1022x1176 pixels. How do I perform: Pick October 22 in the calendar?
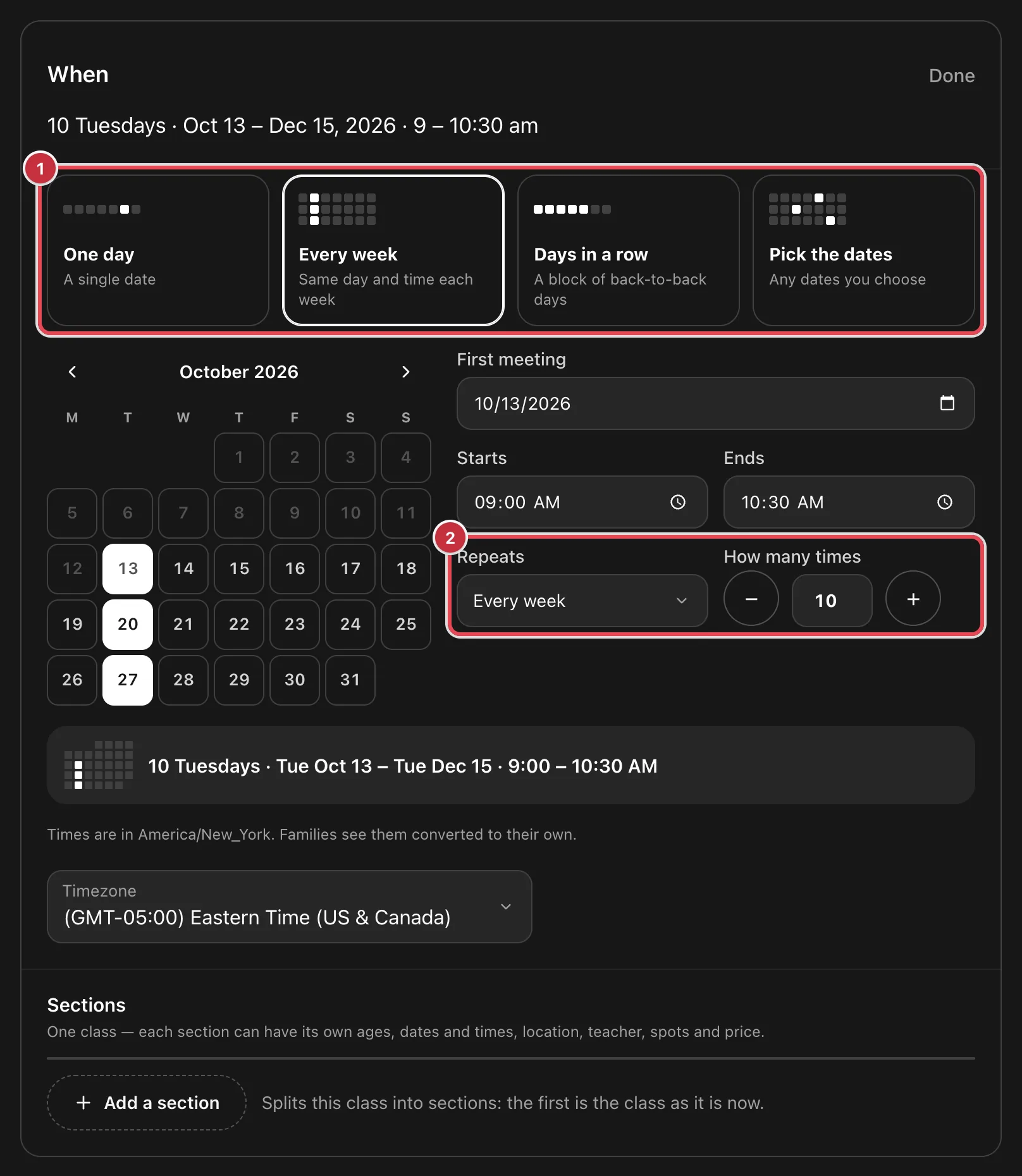239,624
